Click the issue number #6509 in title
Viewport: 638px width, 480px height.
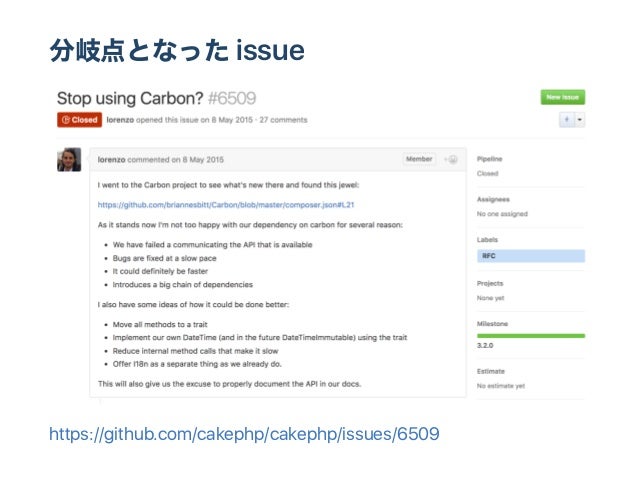(232, 98)
